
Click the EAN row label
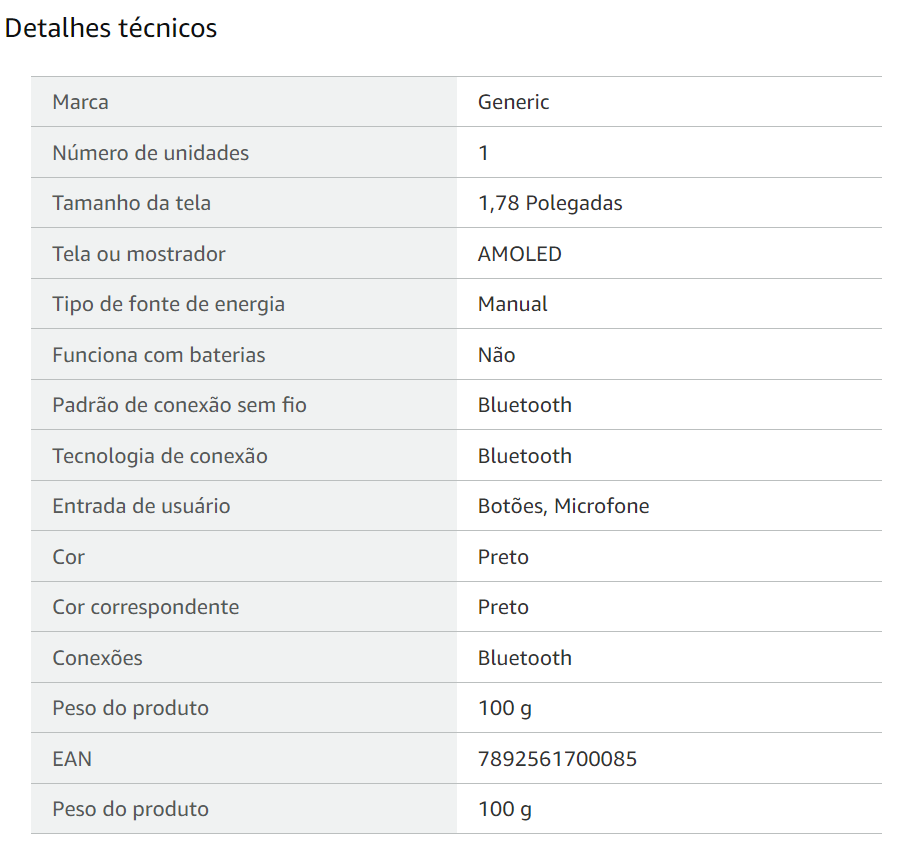72,759
